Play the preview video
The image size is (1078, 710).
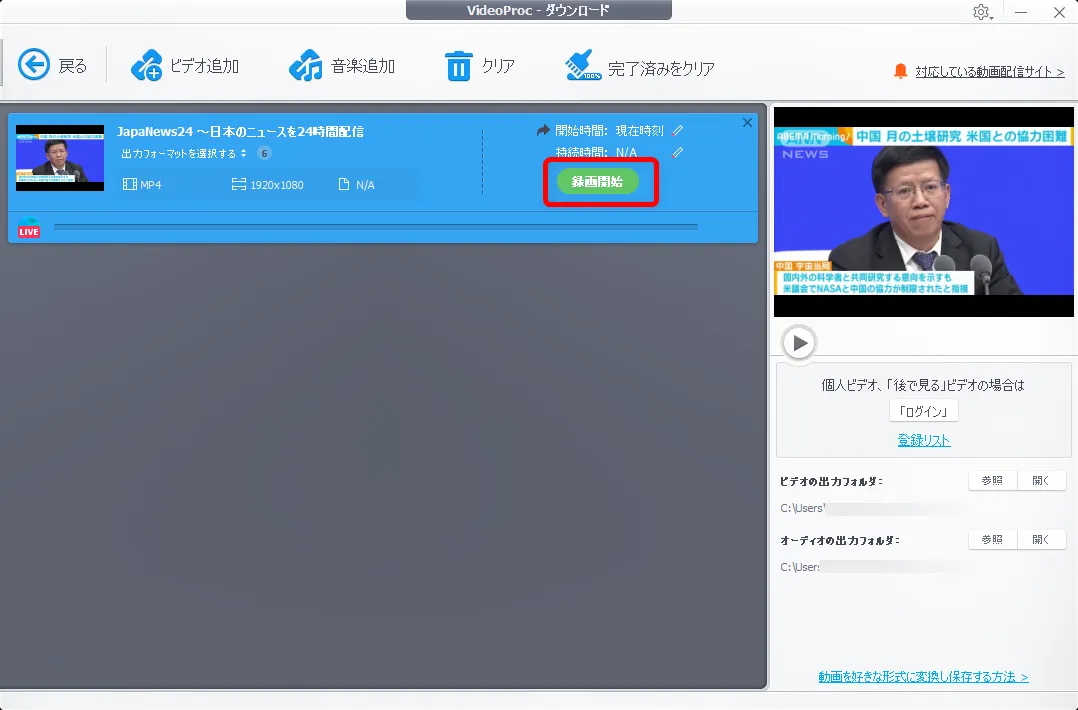coord(799,342)
